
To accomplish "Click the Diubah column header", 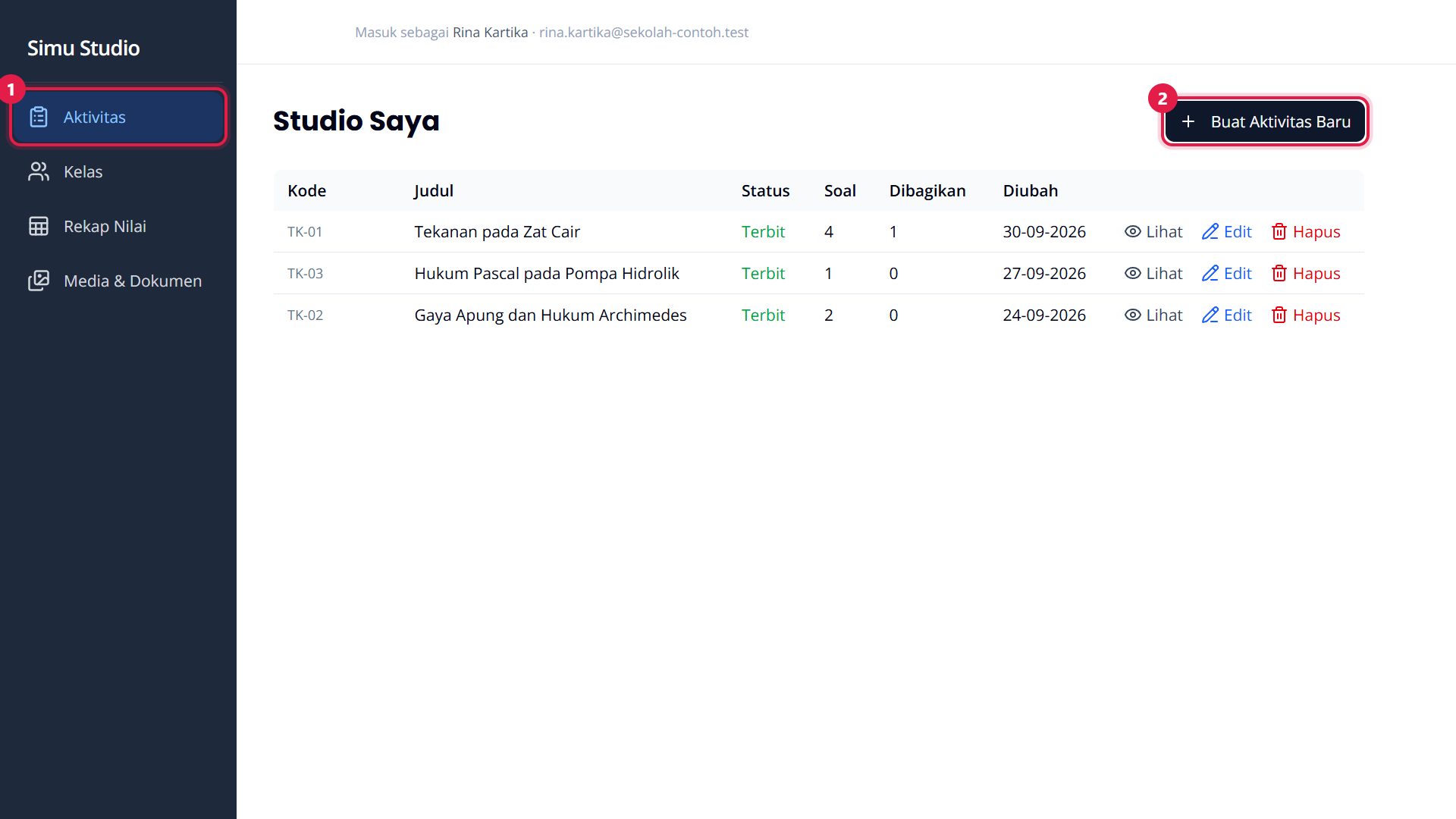I will (1030, 190).
